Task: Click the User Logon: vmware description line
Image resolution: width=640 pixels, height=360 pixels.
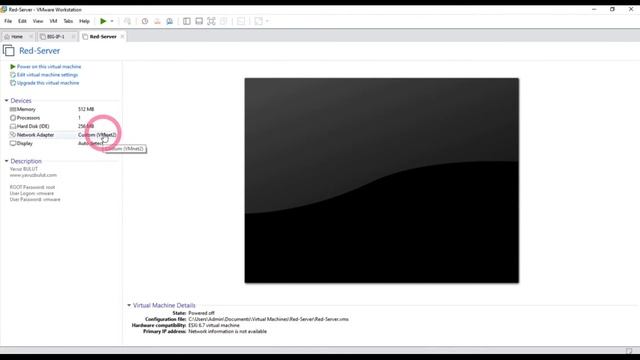Action: tap(32, 193)
